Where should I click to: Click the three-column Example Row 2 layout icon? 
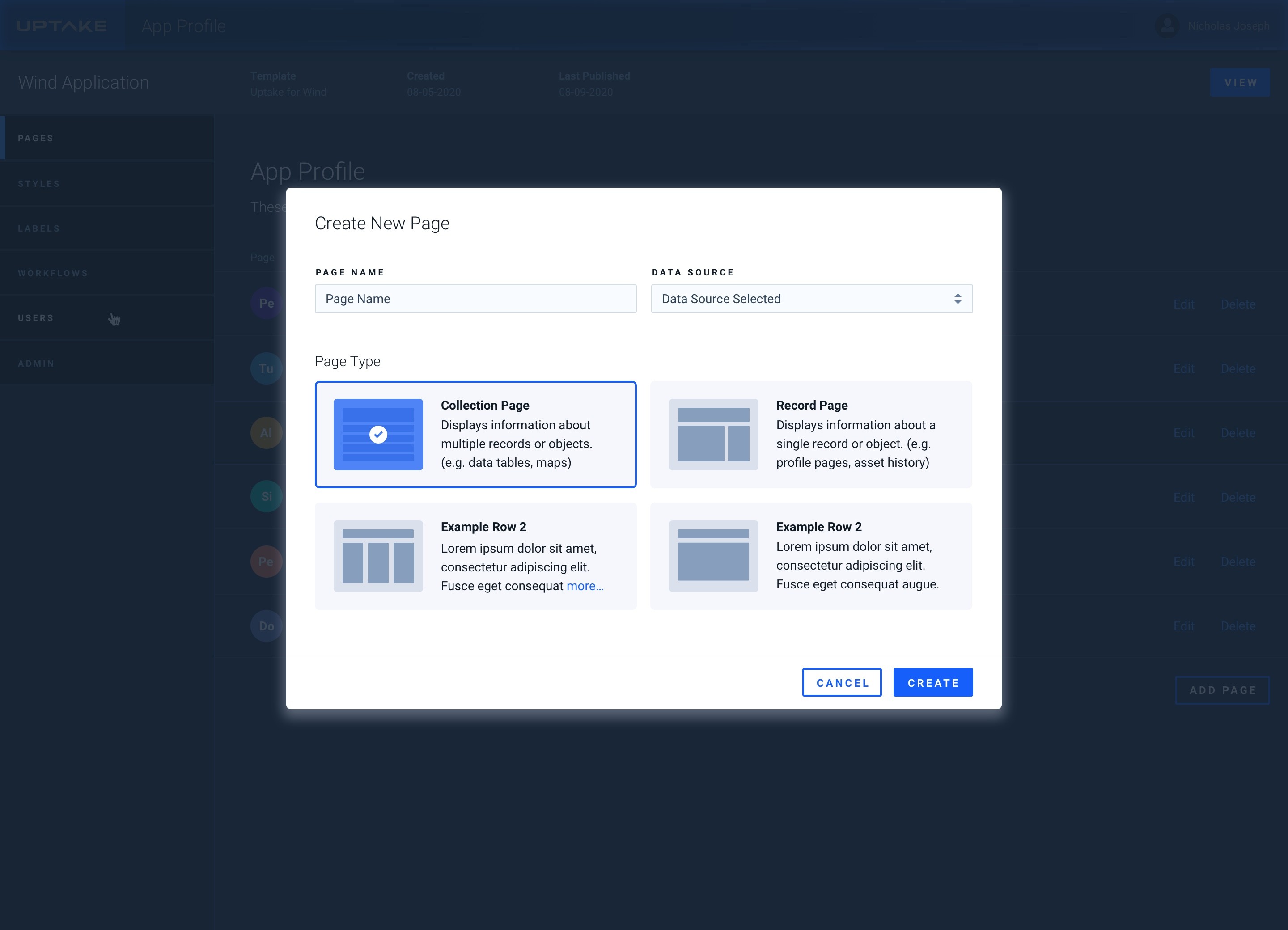(x=377, y=556)
